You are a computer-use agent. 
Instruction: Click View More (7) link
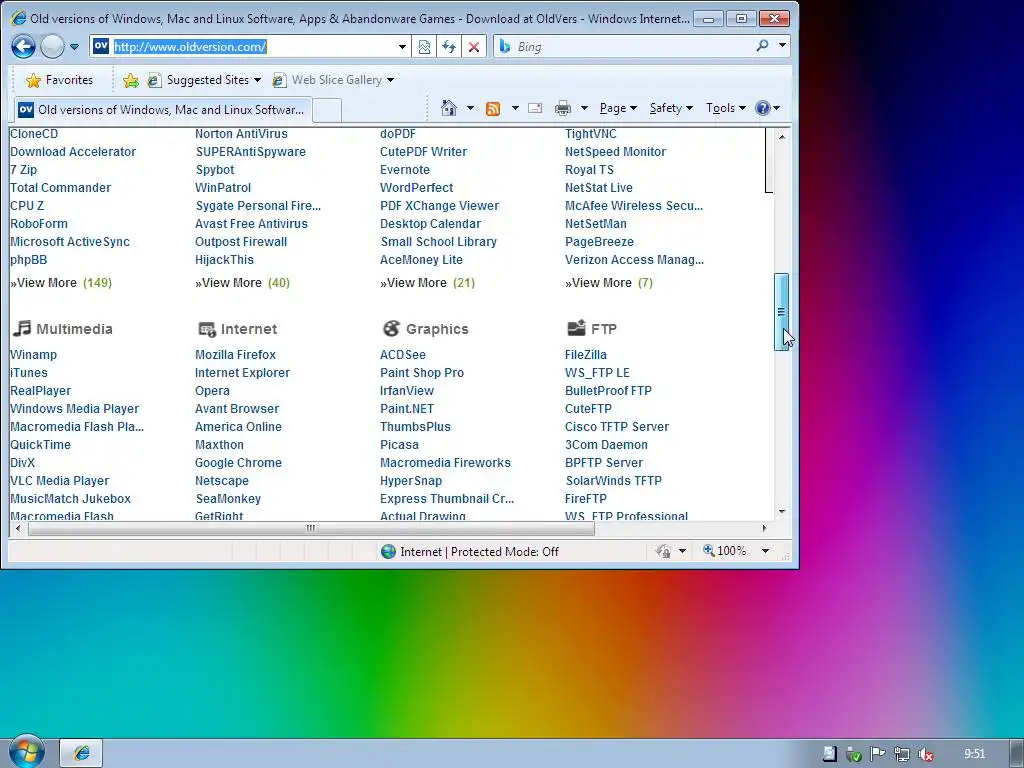(x=609, y=283)
